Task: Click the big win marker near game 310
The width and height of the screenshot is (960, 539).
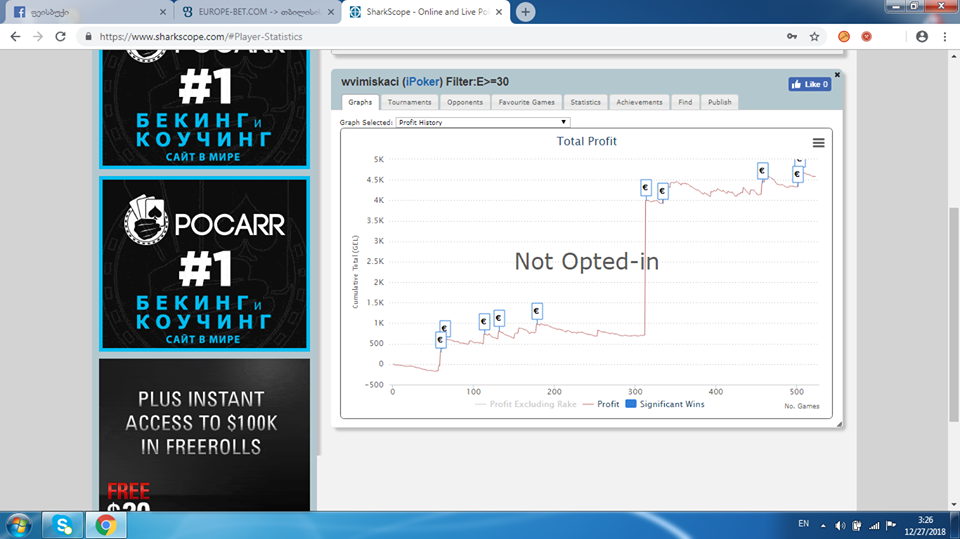Action: click(645, 188)
